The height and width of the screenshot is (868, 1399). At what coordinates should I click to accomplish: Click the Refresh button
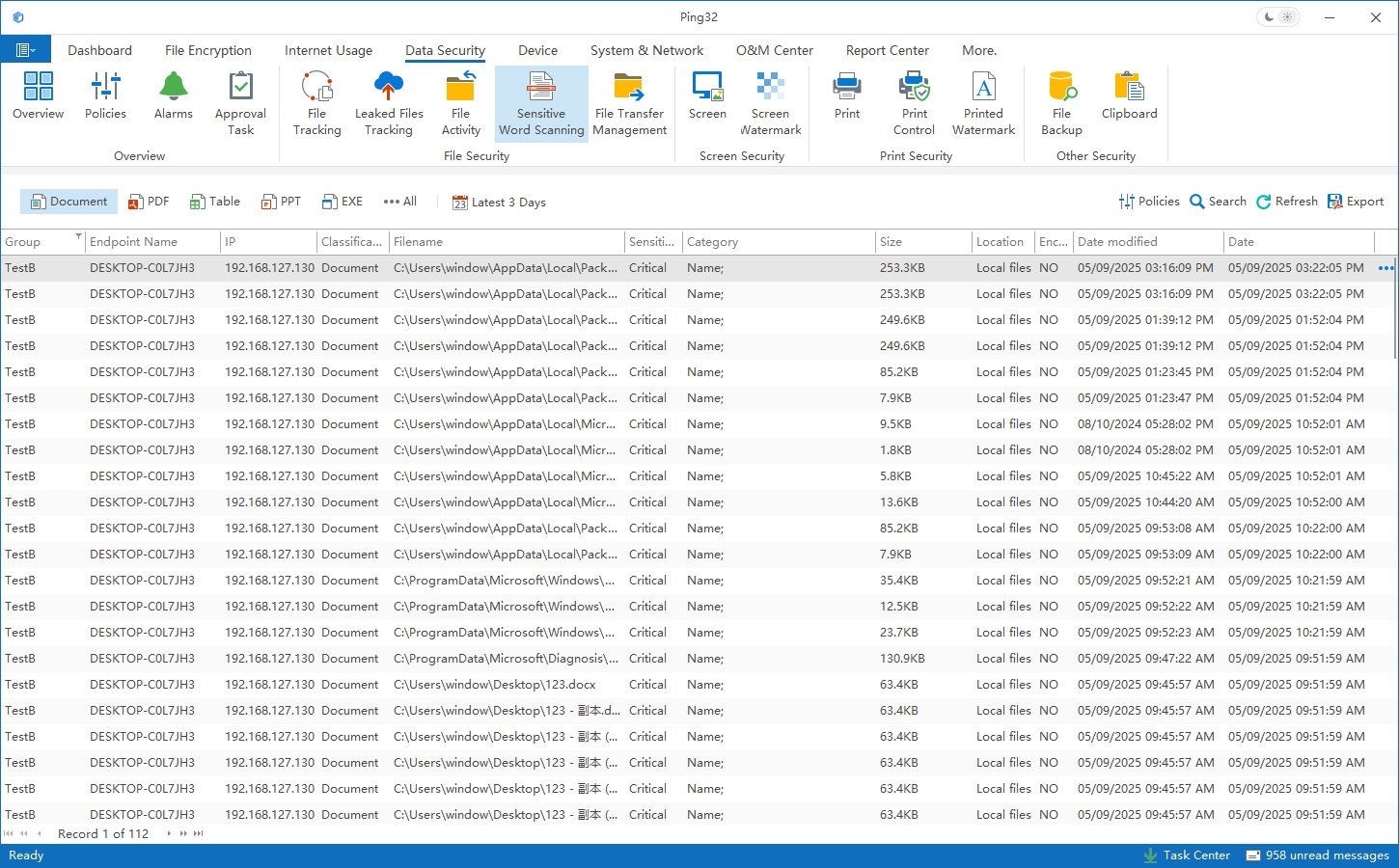click(x=1287, y=202)
